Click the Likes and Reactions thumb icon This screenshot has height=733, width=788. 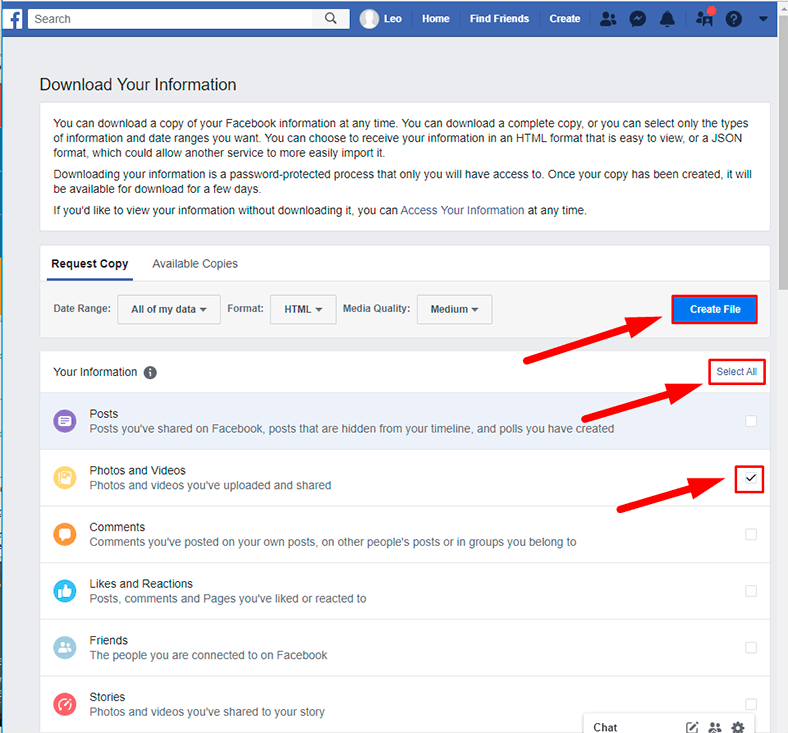click(65, 591)
